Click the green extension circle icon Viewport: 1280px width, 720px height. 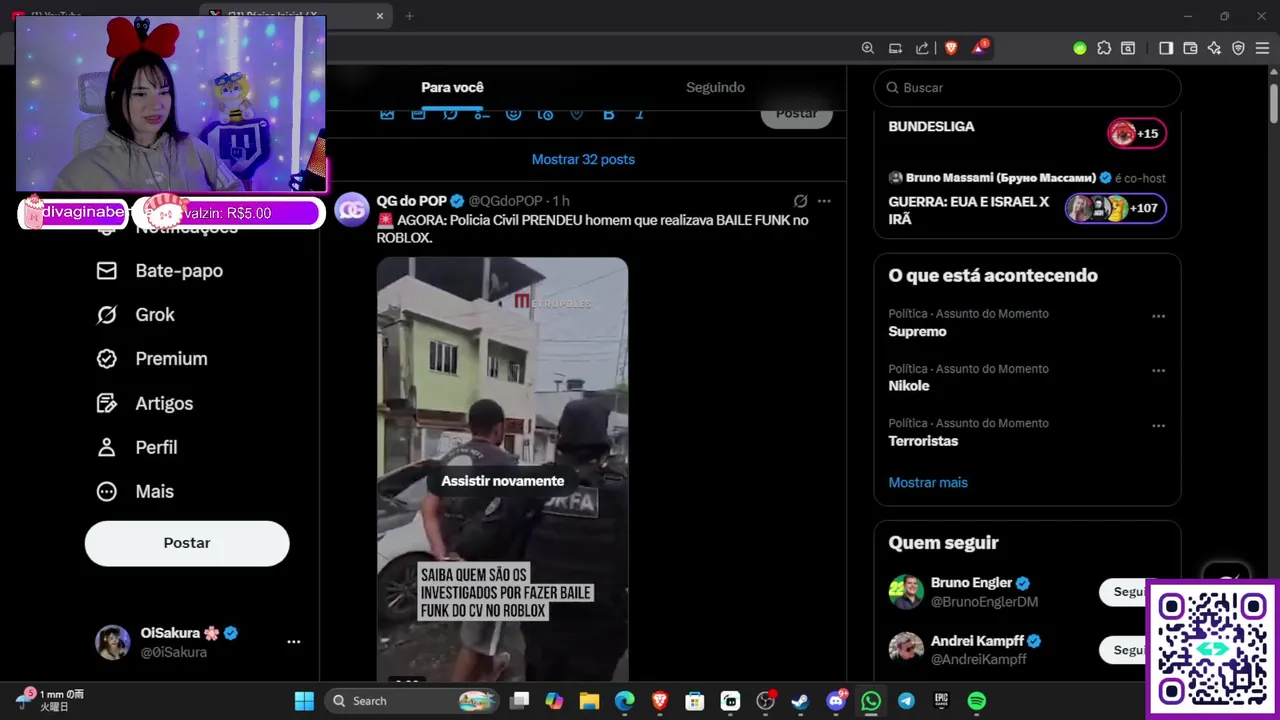pos(1079,48)
